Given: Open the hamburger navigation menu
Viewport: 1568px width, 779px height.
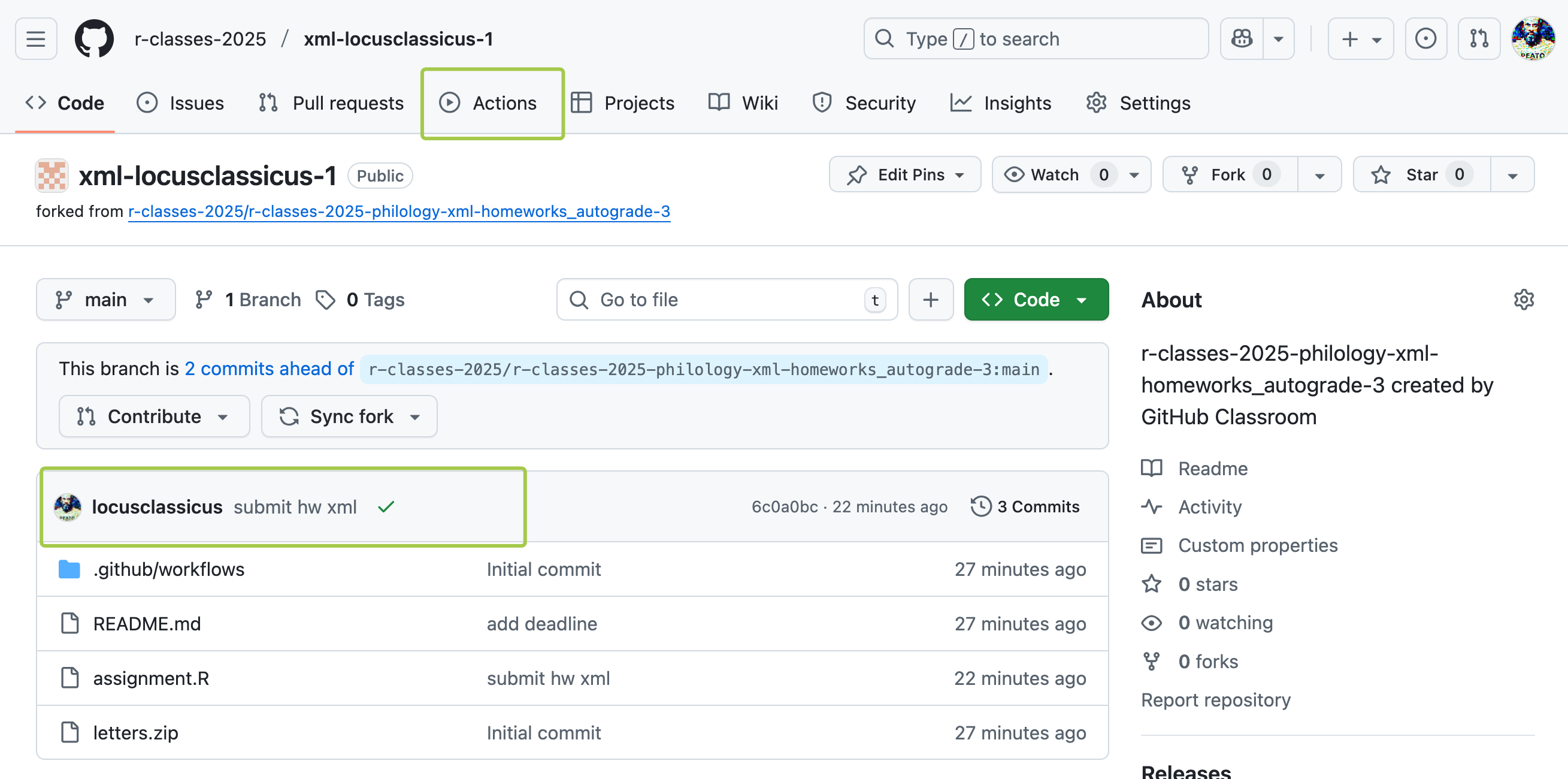Looking at the screenshot, I should point(36,39).
